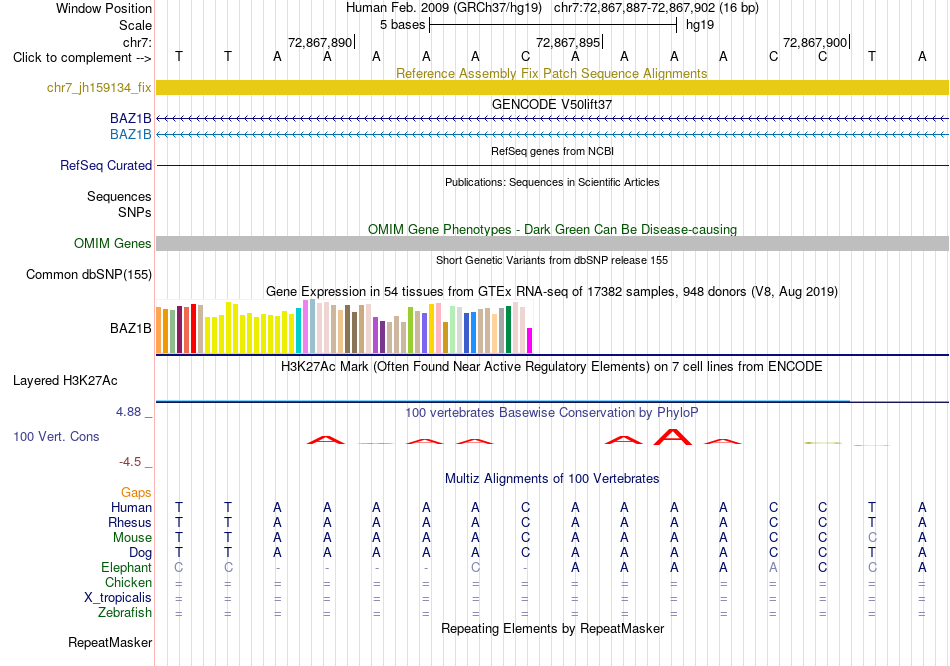Click the 'Sequences' publications label
Viewport: 950px width, 666px height.
(x=119, y=196)
